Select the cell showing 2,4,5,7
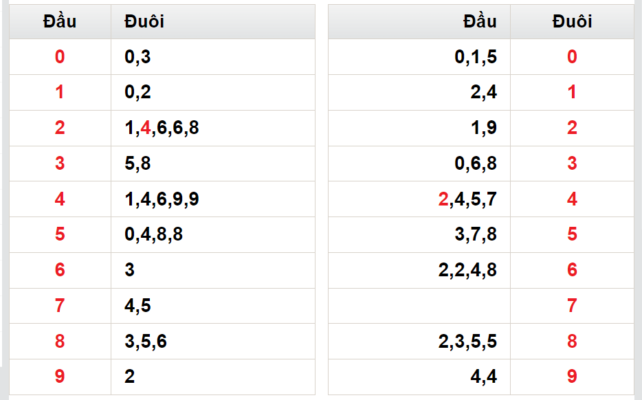Image resolution: width=642 pixels, height=400 pixels. coord(419,199)
